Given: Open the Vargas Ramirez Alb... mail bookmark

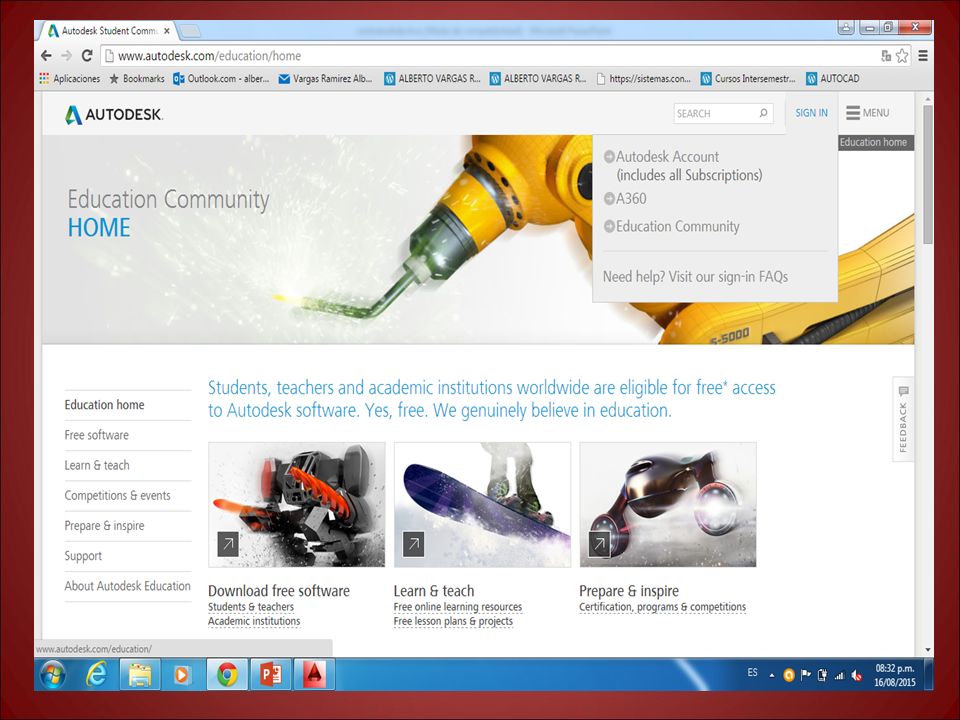Looking at the screenshot, I should (x=325, y=78).
